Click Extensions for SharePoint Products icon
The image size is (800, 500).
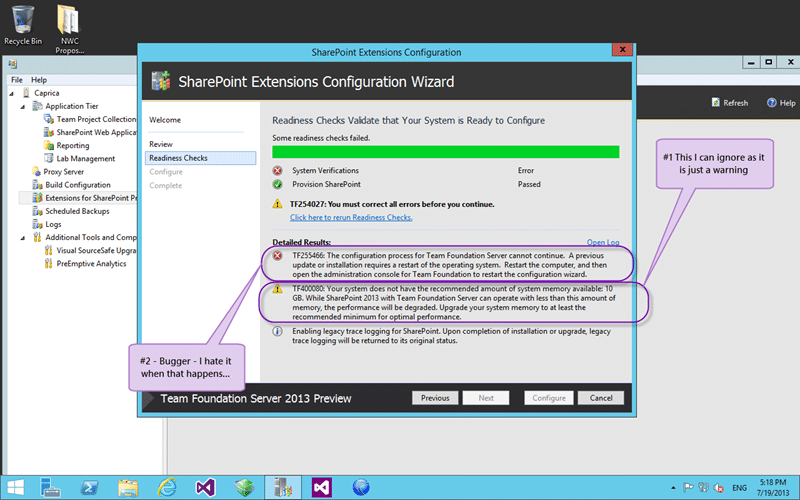point(37,198)
